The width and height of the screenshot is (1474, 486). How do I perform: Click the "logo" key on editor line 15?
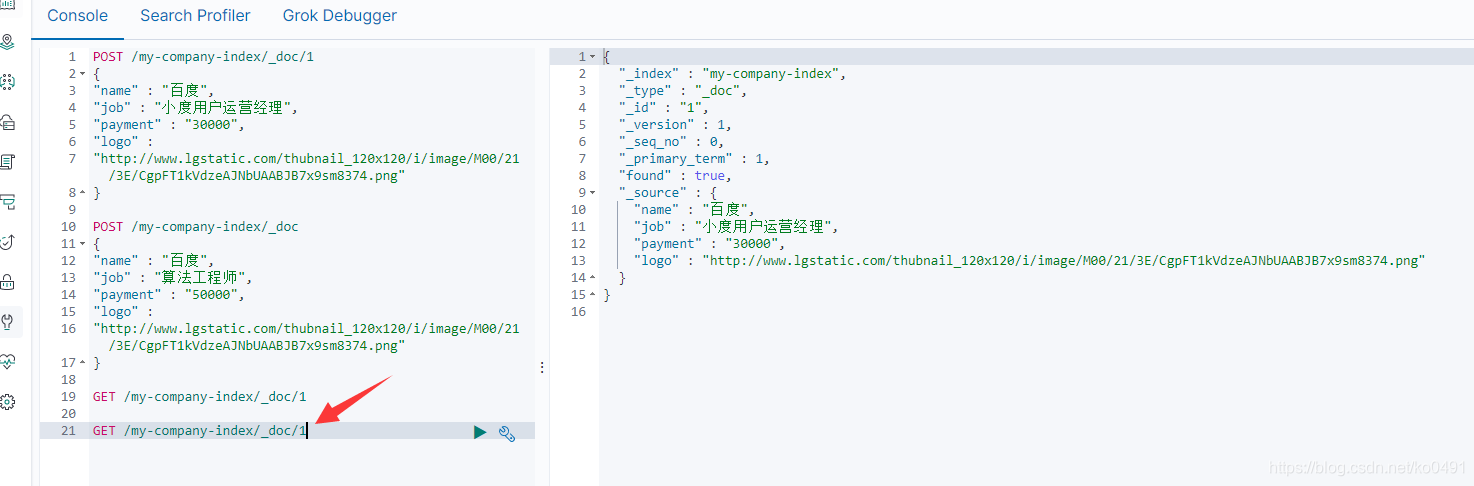pyautogui.click(x=115, y=312)
